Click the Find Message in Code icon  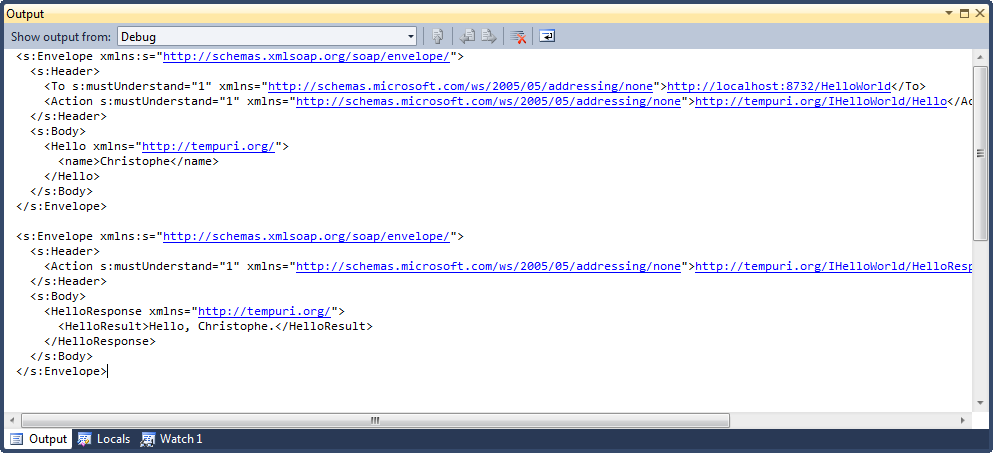tap(438, 37)
